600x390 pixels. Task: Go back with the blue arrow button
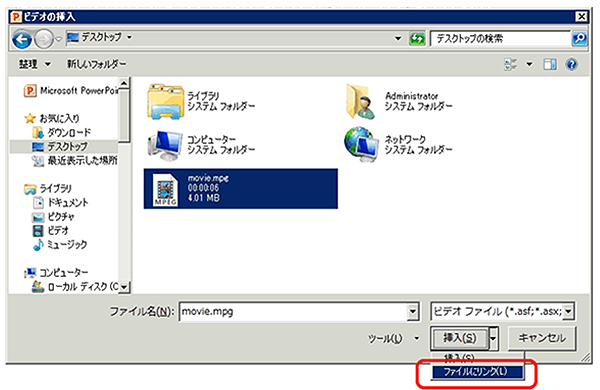21,39
